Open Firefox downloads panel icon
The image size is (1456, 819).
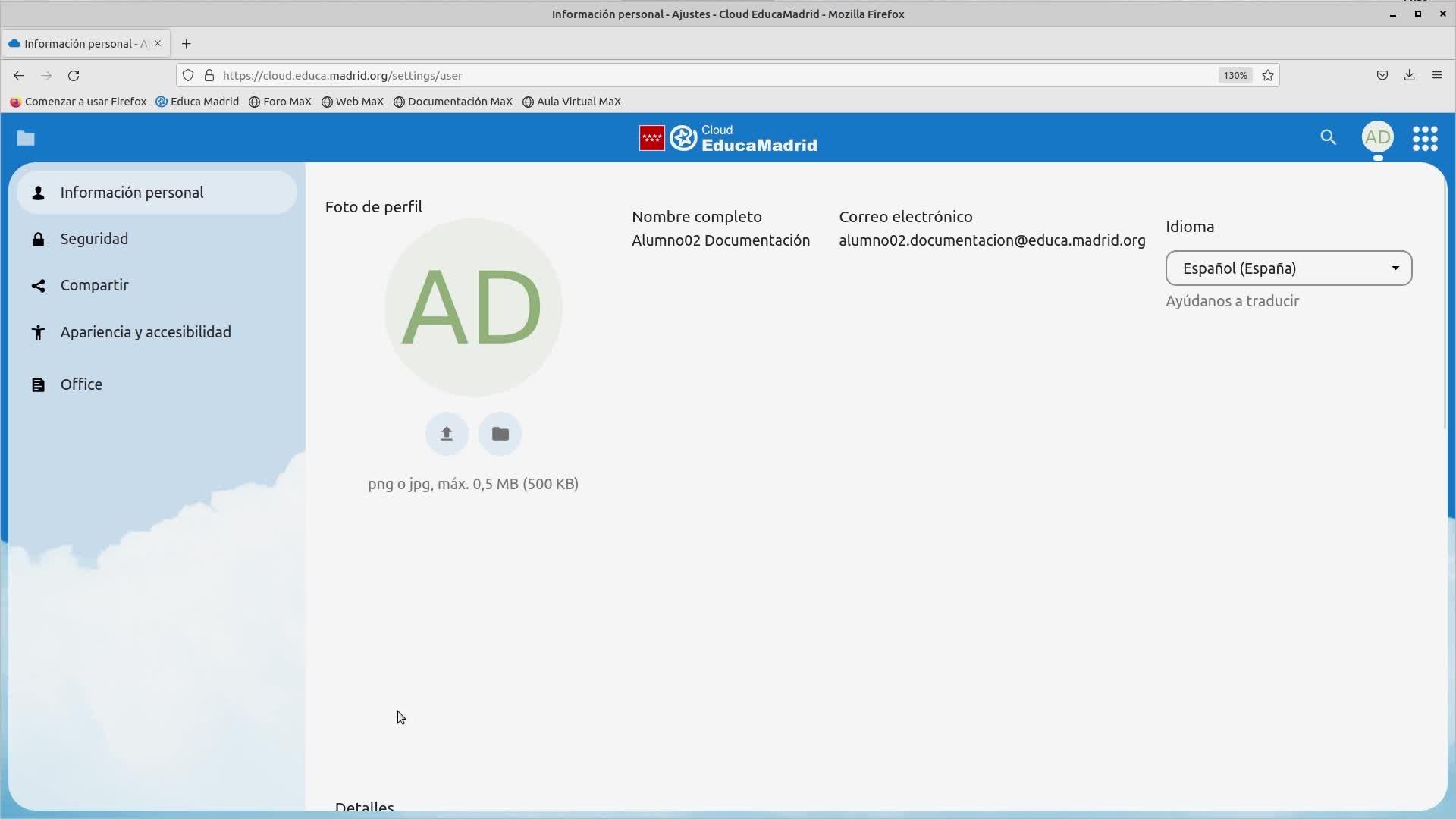[1409, 75]
